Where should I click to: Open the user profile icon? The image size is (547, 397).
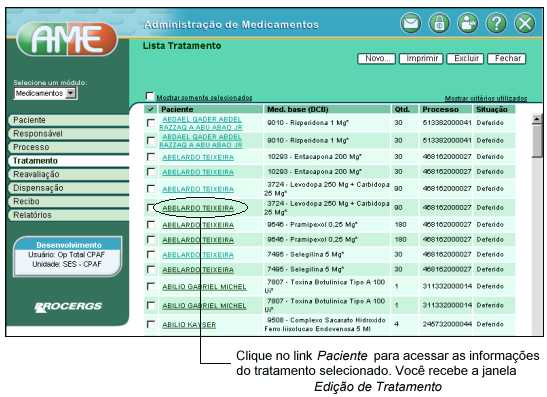[x=467, y=24]
